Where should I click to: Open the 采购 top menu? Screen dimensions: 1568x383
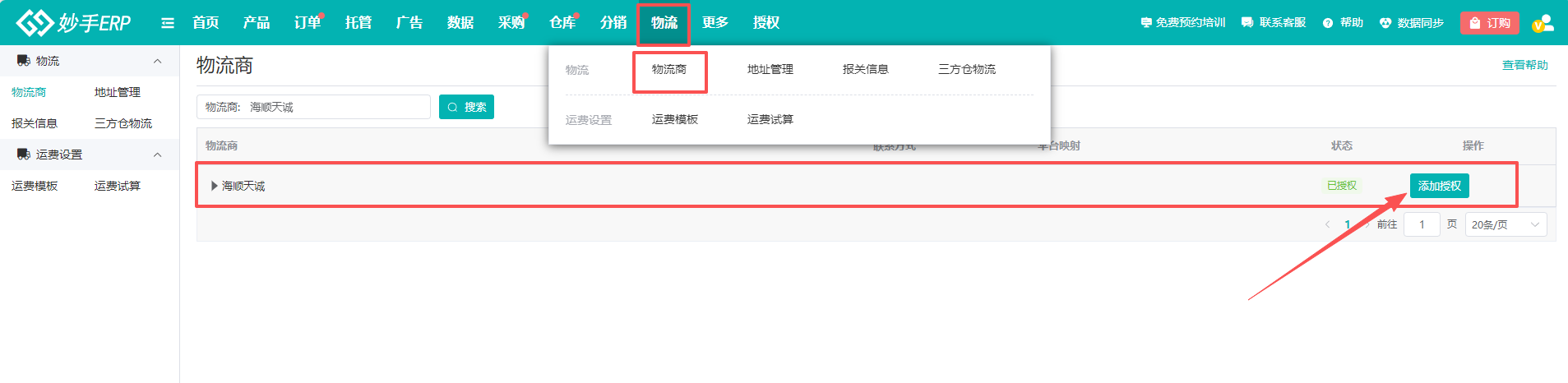point(511,23)
